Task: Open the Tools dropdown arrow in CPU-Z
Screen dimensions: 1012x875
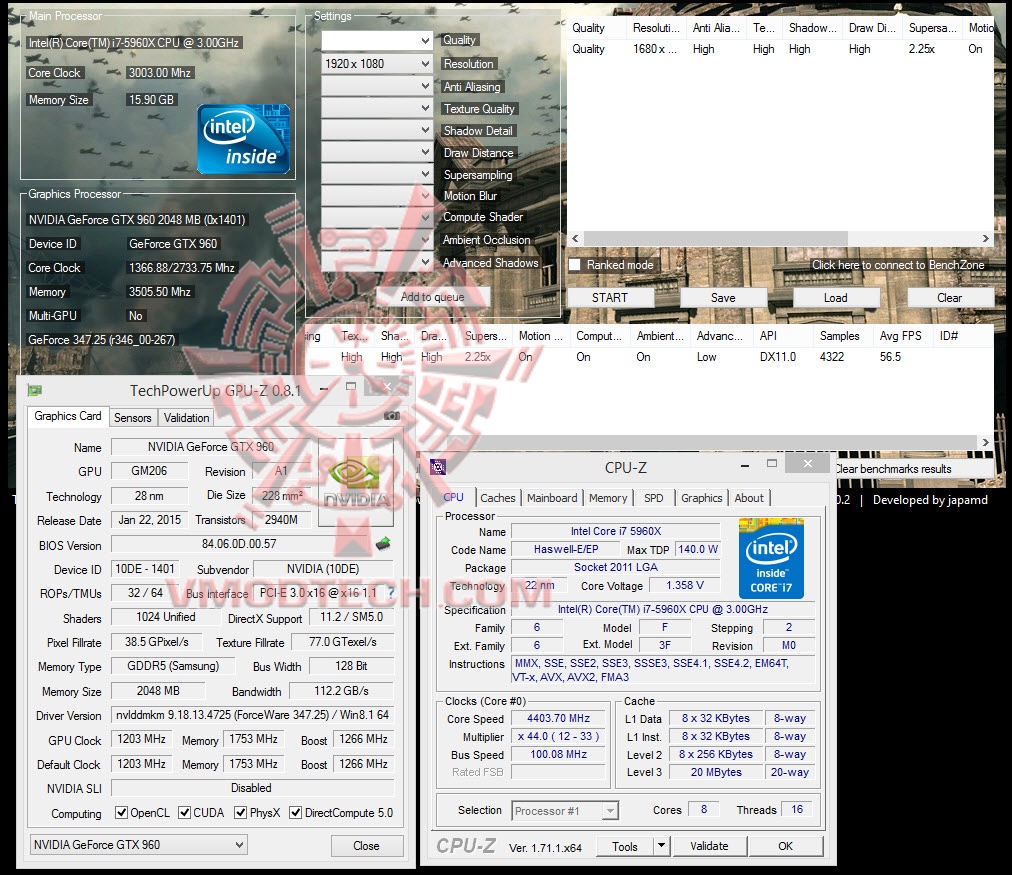Action: (661, 845)
